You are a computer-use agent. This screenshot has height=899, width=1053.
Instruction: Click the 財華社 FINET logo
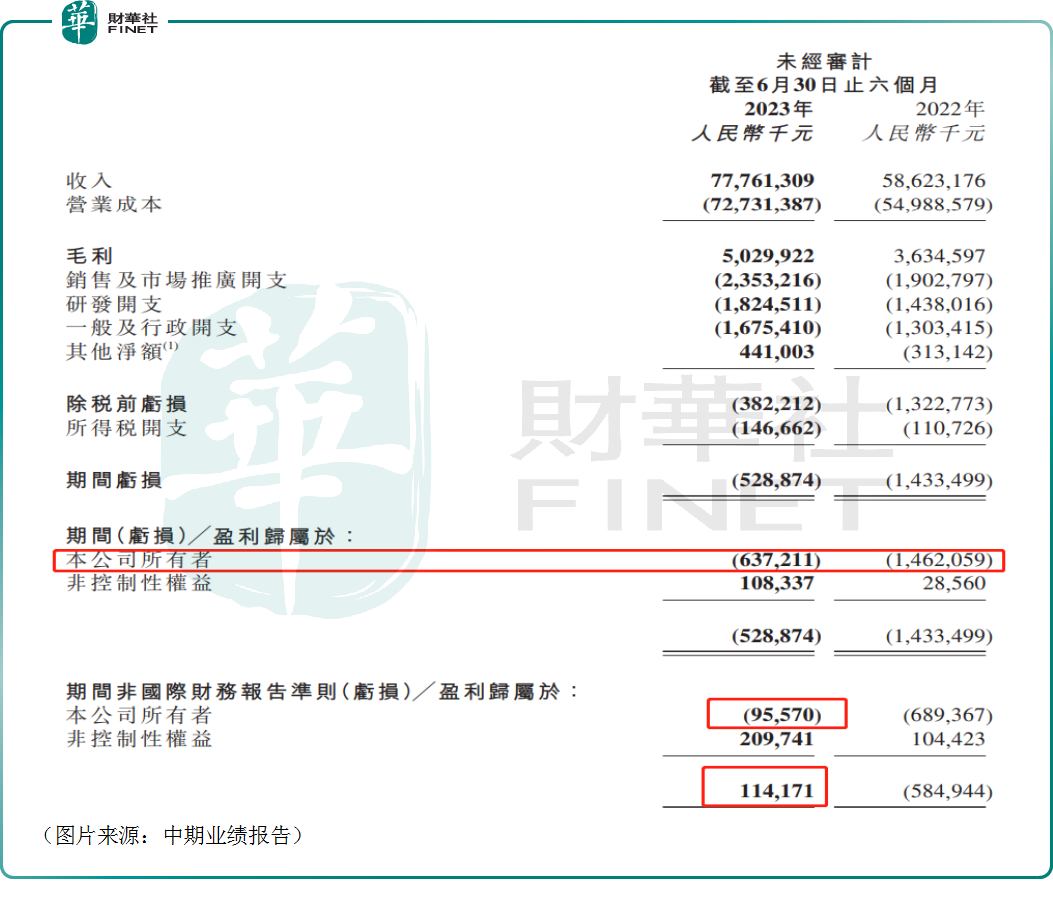[x=110, y=22]
